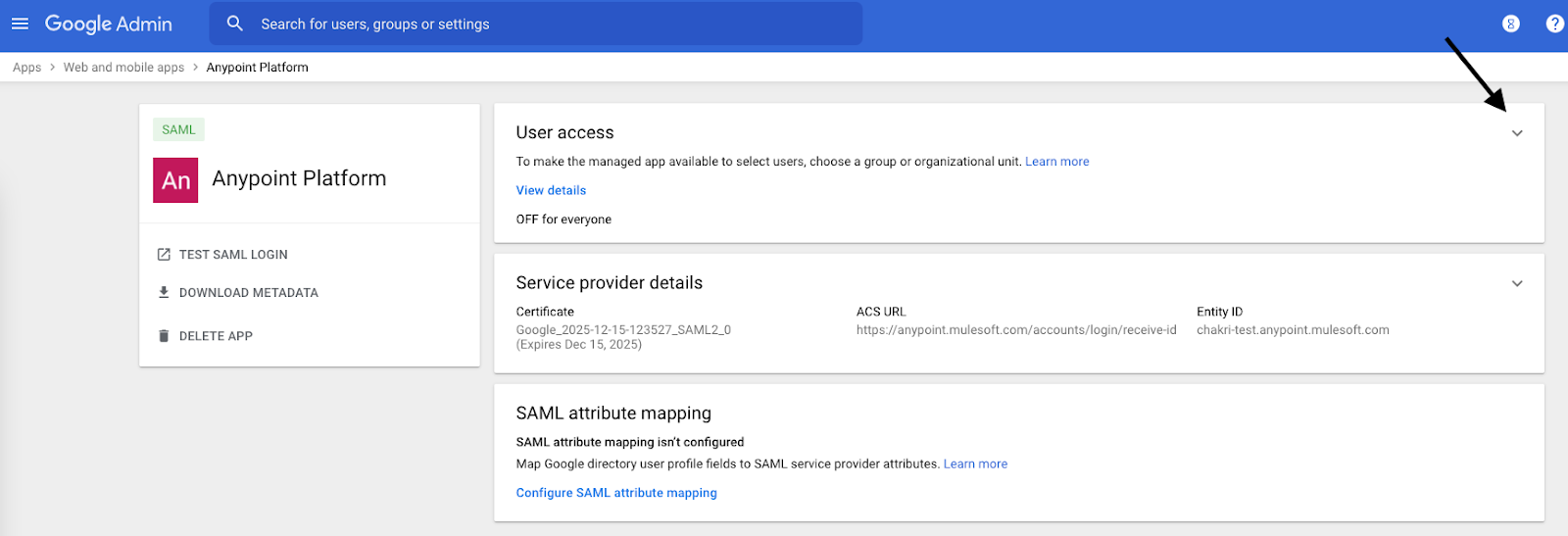Click the search magnifier icon
Screen dimensions: 1568x536
pyautogui.click(x=234, y=24)
